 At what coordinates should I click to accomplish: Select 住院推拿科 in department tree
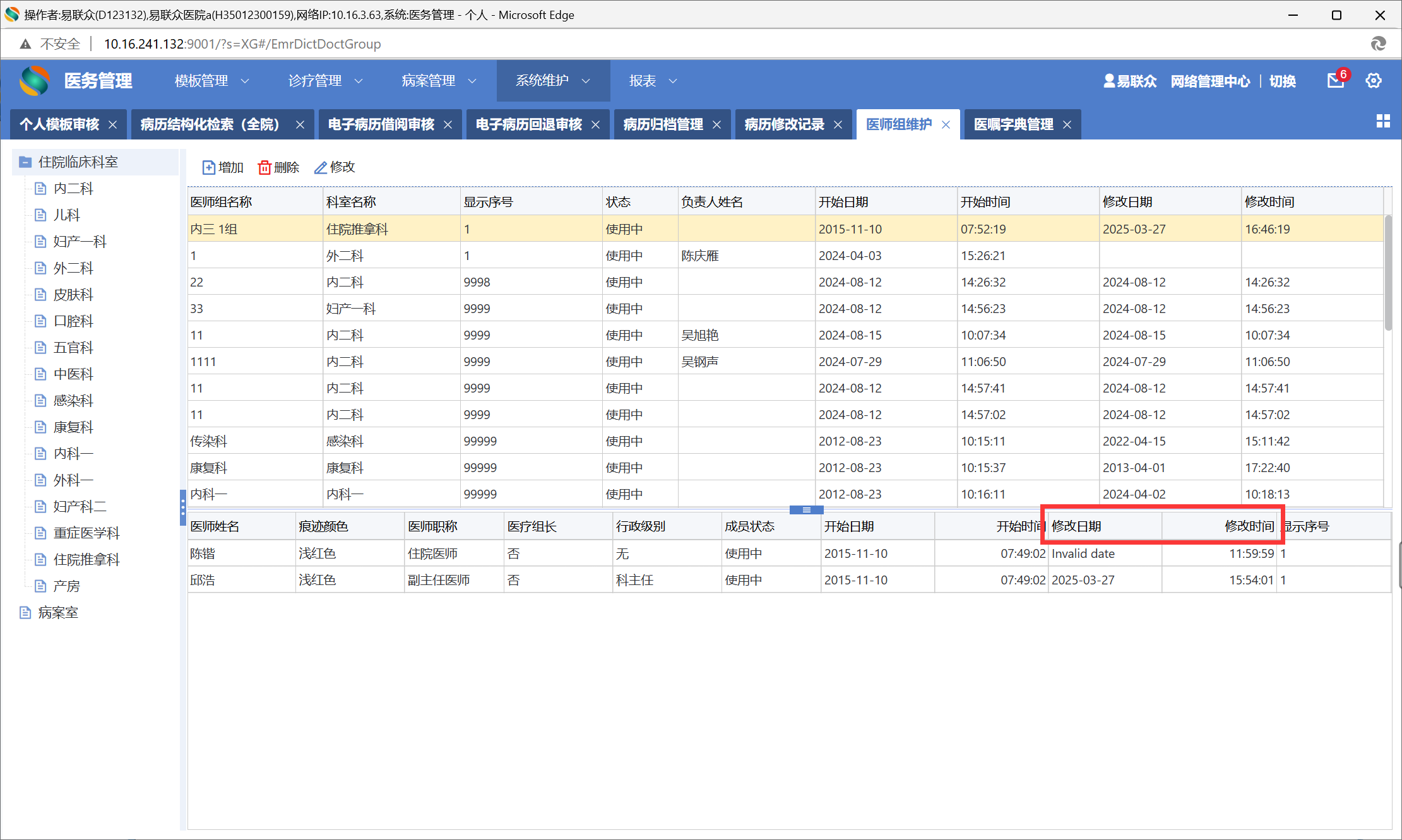(86, 560)
